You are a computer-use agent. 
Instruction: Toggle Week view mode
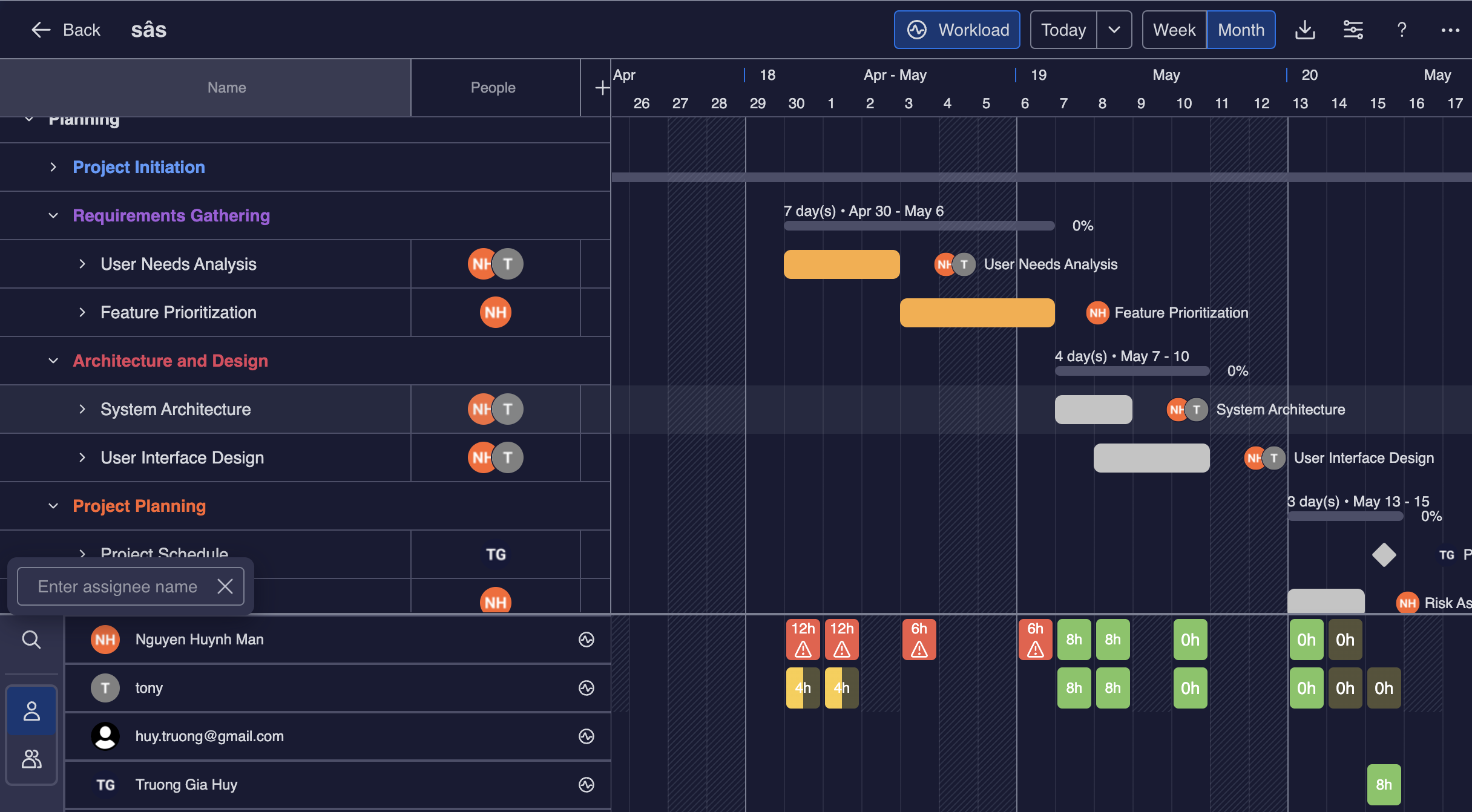click(1173, 30)
